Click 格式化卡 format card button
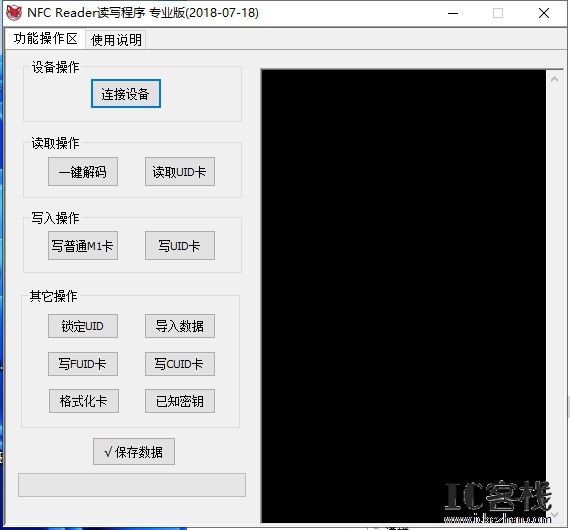Screen dimensions: 570x530 click(84, 401)
